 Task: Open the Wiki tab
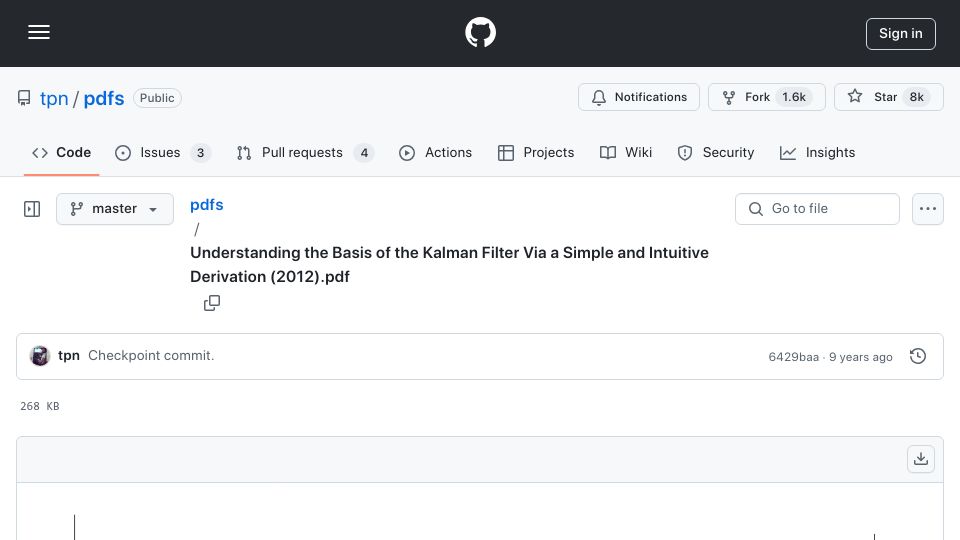(626, 152)
